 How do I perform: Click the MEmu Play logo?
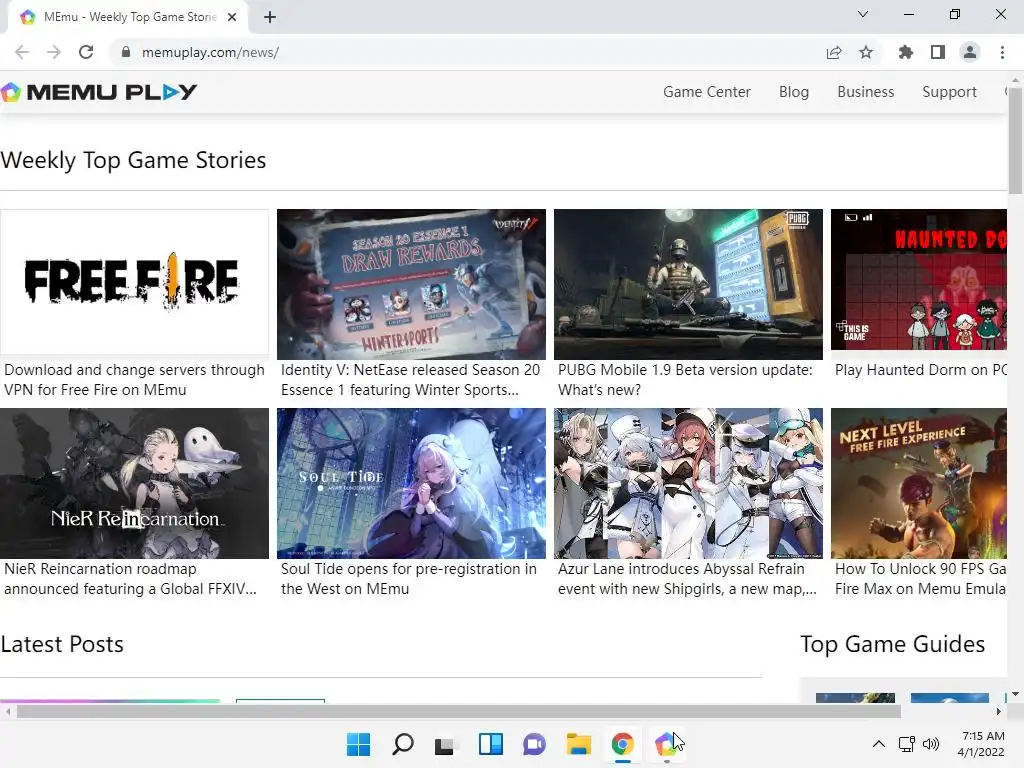99,92
